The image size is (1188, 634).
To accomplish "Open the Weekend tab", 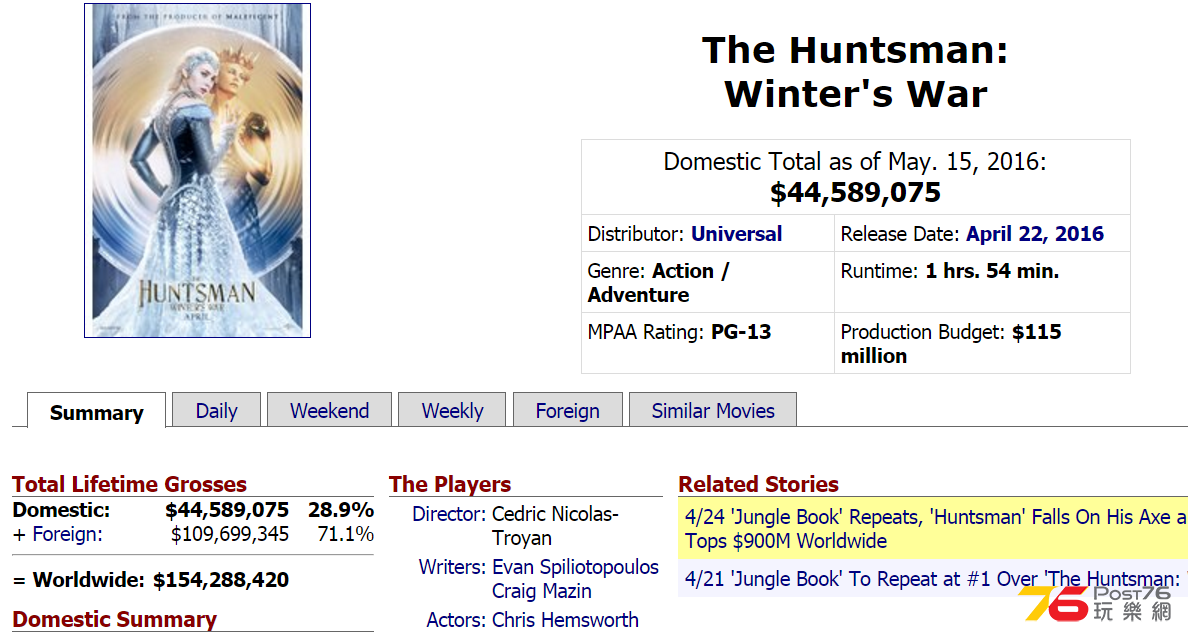I will pos(330,411).
